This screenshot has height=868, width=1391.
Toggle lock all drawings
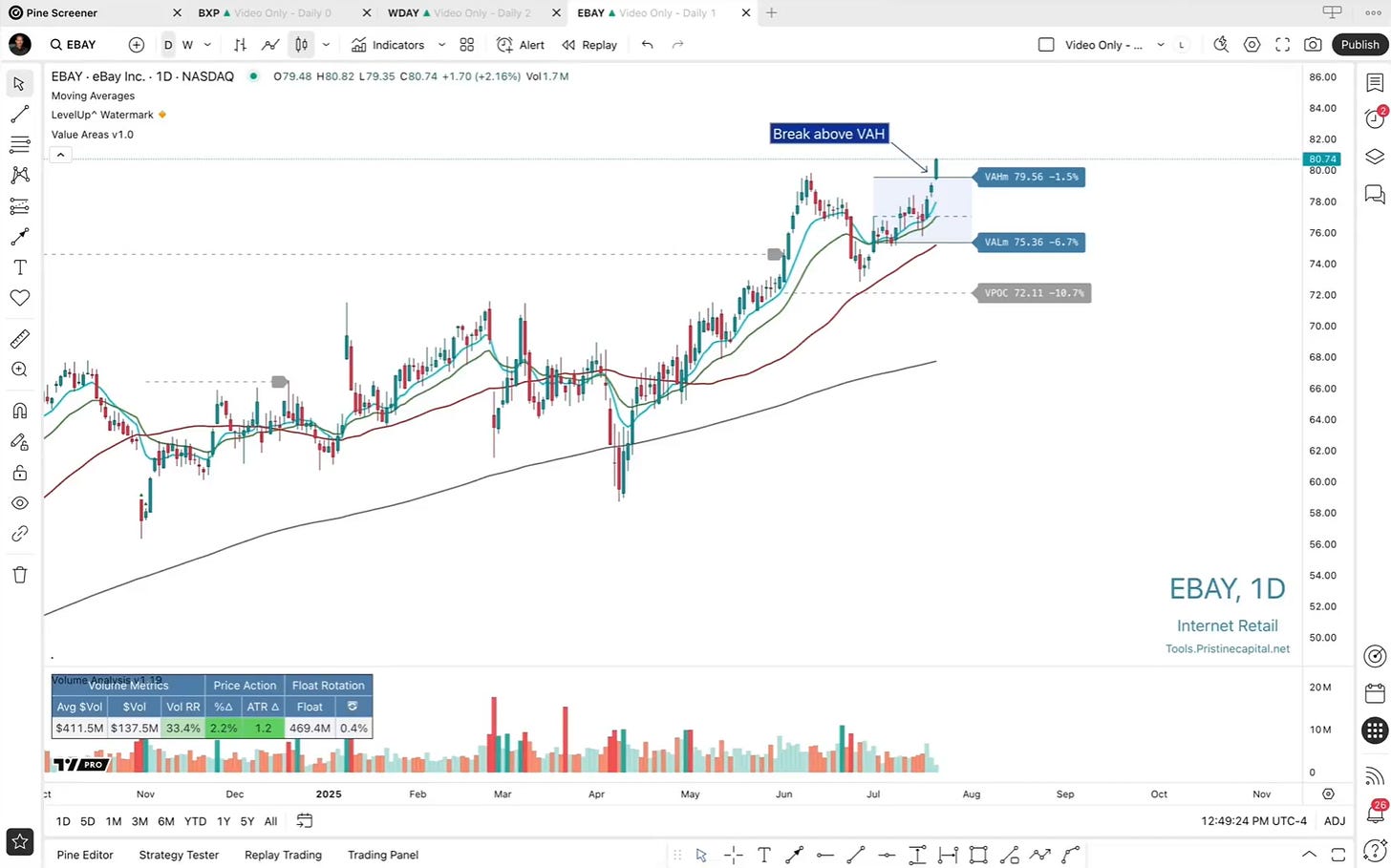(19, 473)
